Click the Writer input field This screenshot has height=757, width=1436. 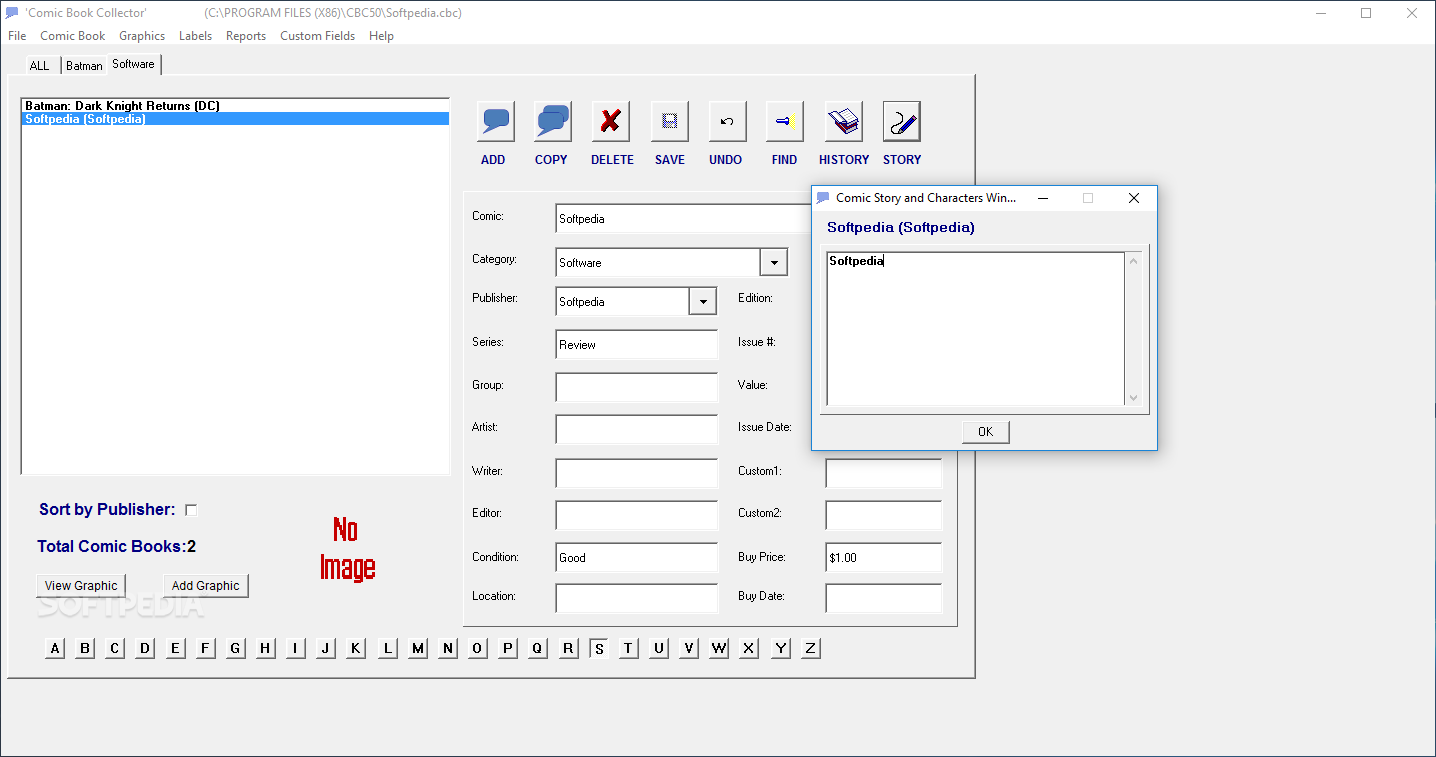[x=637, y=473]
